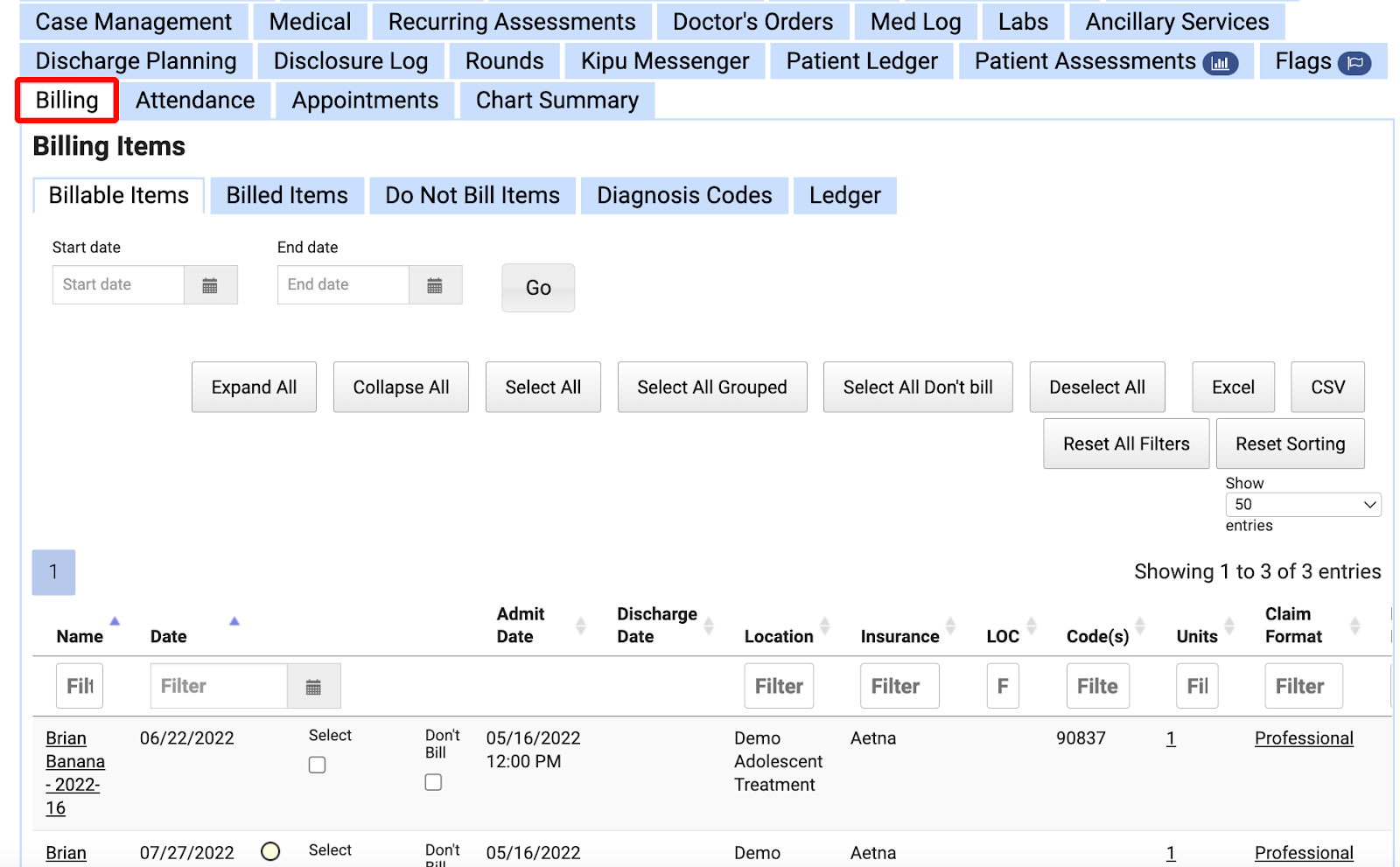Image resolution: width=1400 pixels, height=867 pixels.
Task: Click calendar icon in Date column filter
Action: tap(313, 687)
